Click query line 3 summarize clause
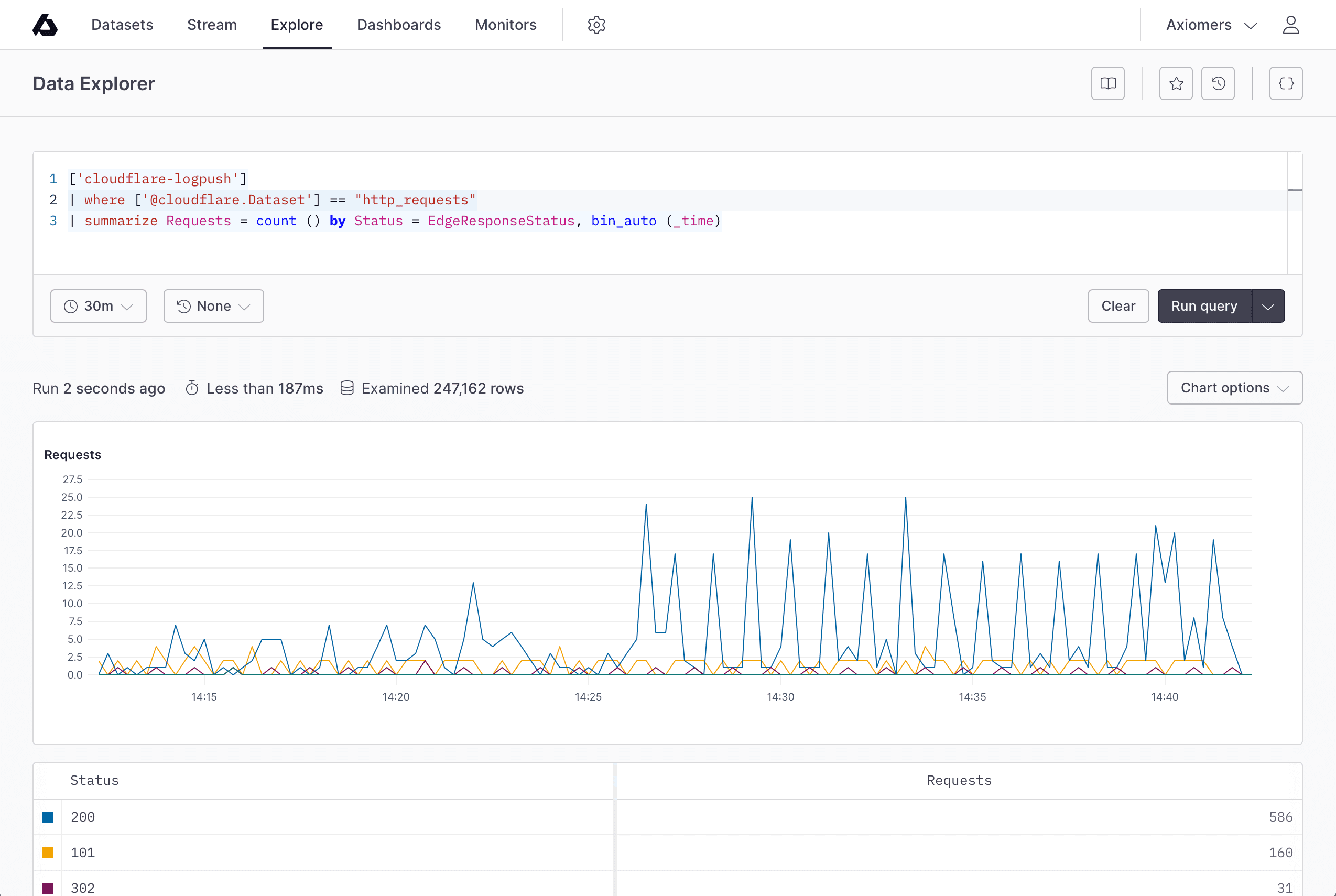 [x=395, y=221]
